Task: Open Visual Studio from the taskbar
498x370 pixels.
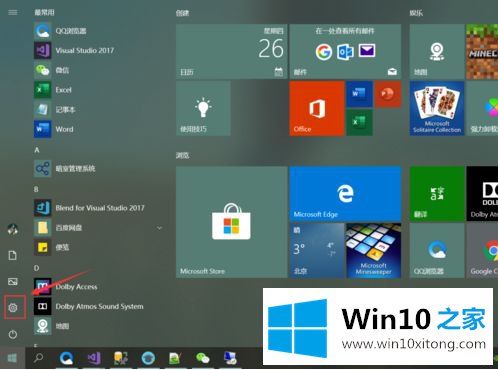Action: click(94, 358)
